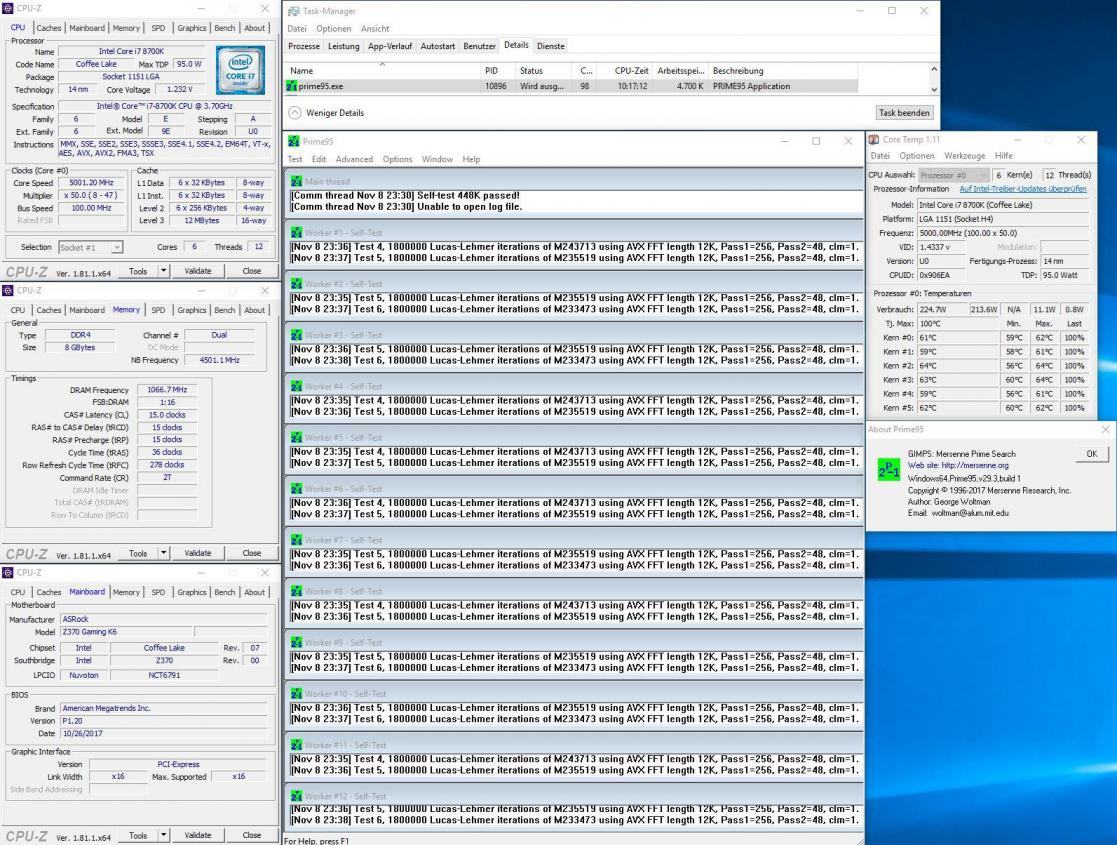1117x845 pixels.
Task: Click the Prime95 window title bar icon
Action: [293, 141]
